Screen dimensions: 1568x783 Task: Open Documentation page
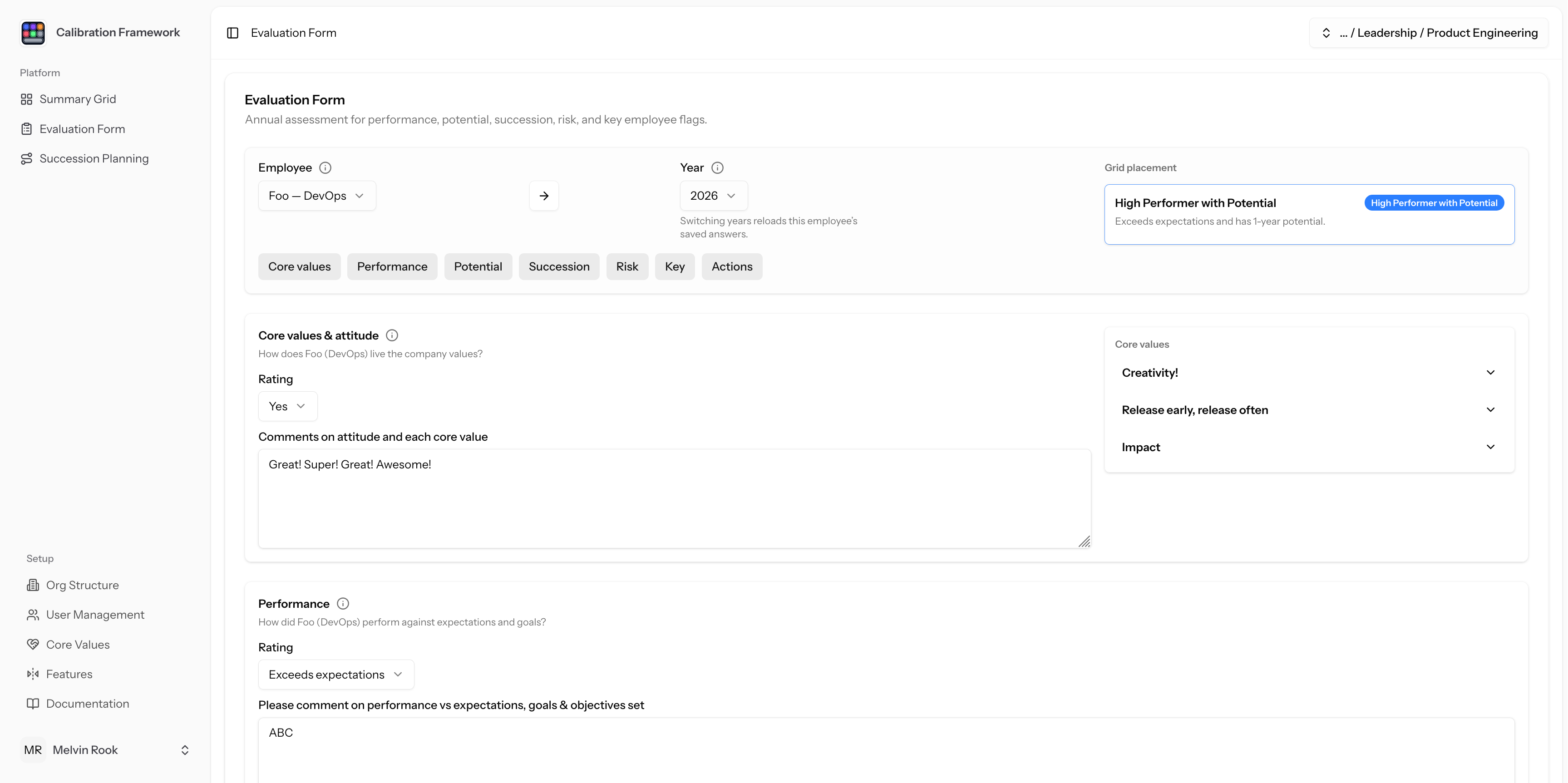pos(105,704)
